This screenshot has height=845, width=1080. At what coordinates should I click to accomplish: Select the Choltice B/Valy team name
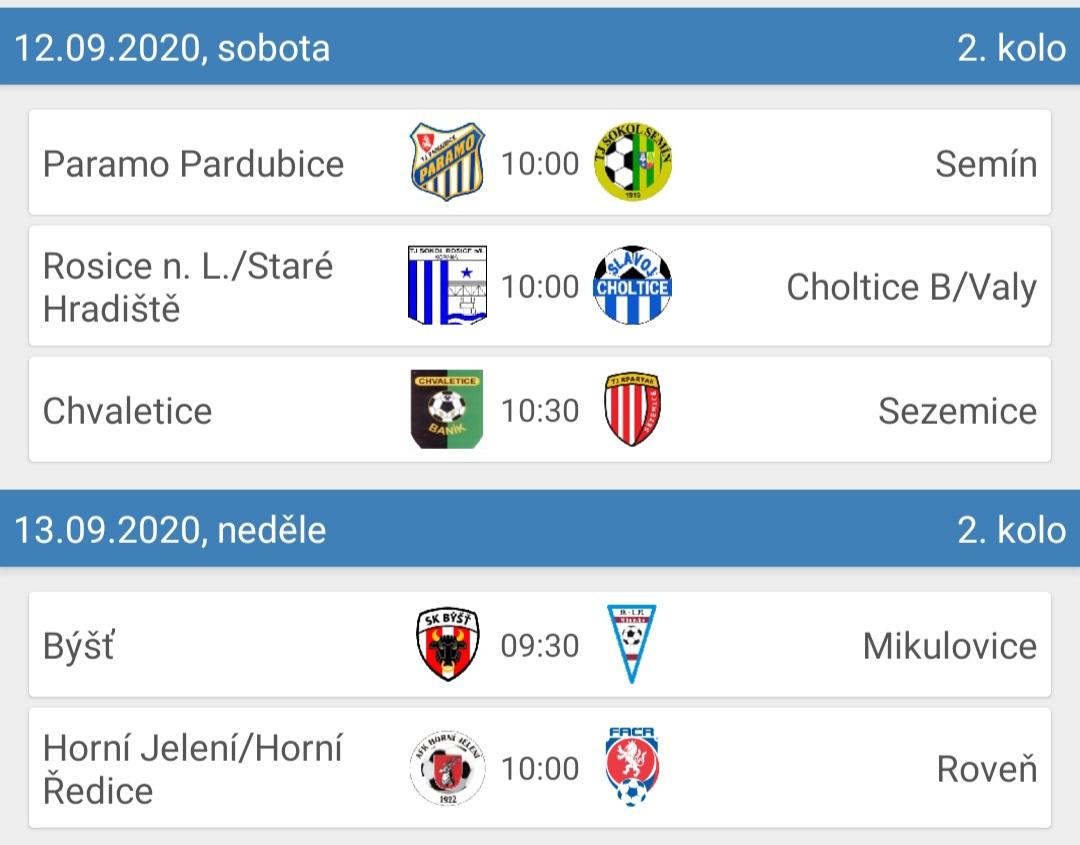pyautogui.click(x=911, y=287)
